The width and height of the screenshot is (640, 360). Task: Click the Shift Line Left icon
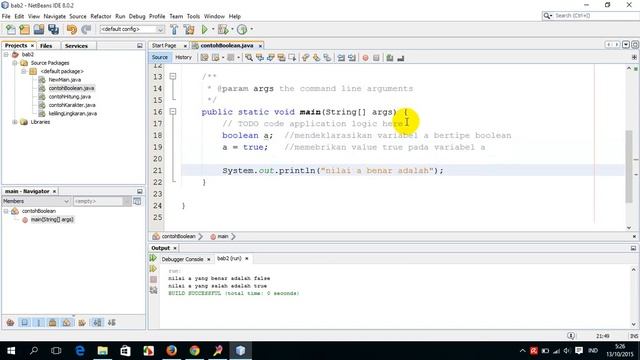pos(341,58)
